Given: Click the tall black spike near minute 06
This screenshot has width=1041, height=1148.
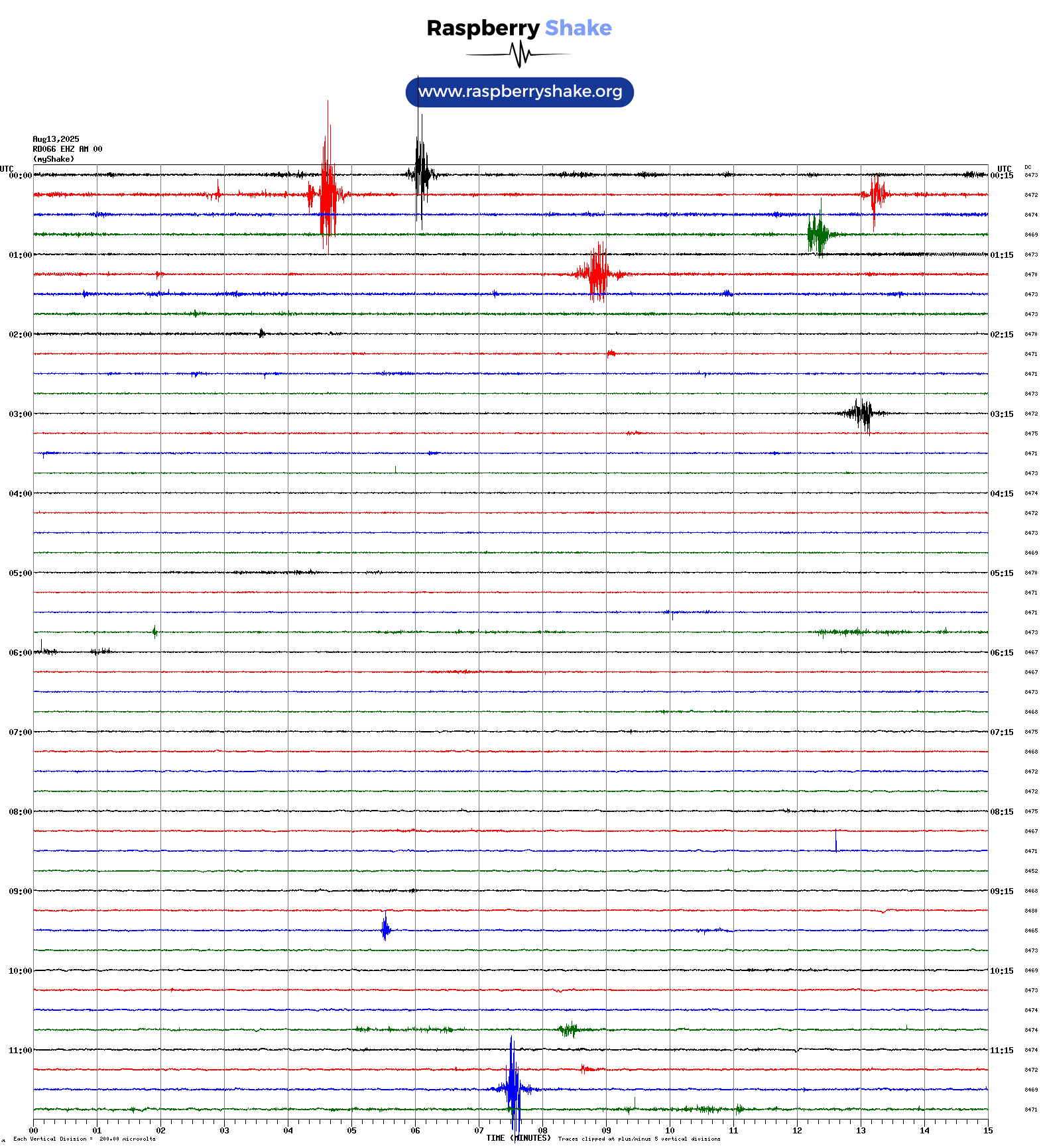Looking at the screenshot, I should click(x=420, y=175).
